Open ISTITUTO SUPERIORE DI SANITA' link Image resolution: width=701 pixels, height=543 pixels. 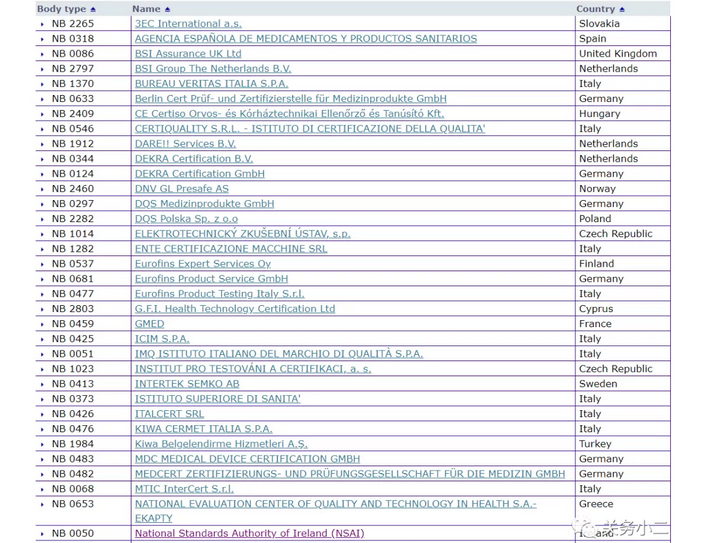tap(218, 399)
